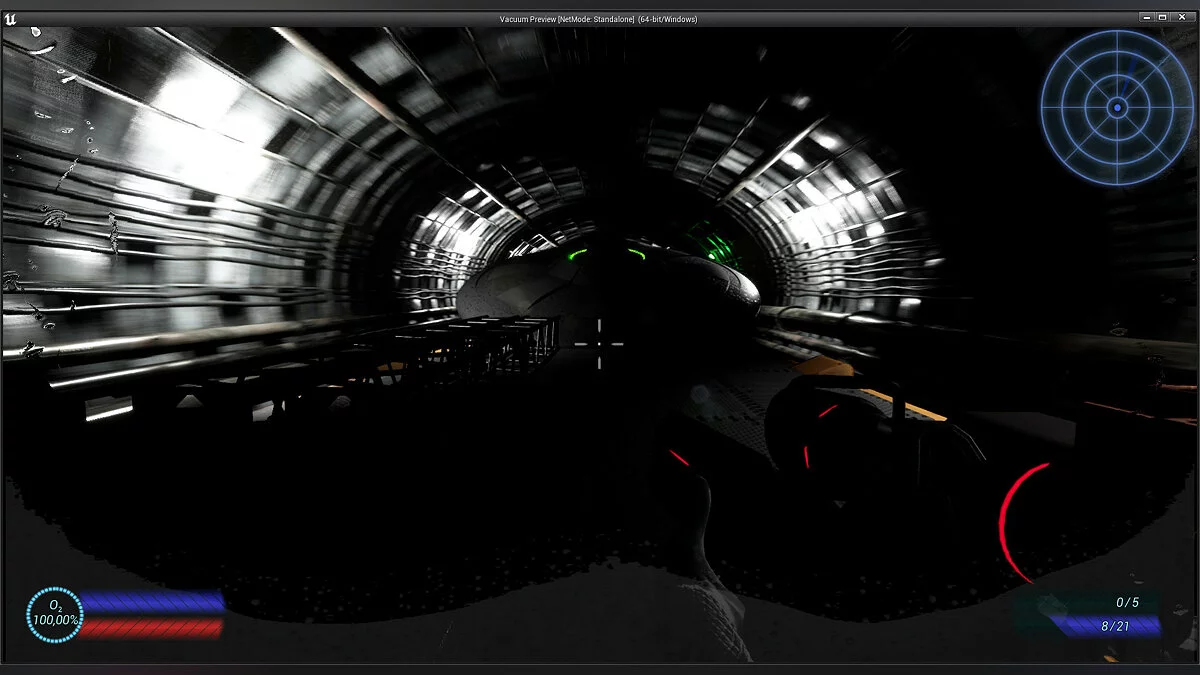Maximize the Vacuum Preview window
Viewport: 1200px width, 675px height.
1163,18
